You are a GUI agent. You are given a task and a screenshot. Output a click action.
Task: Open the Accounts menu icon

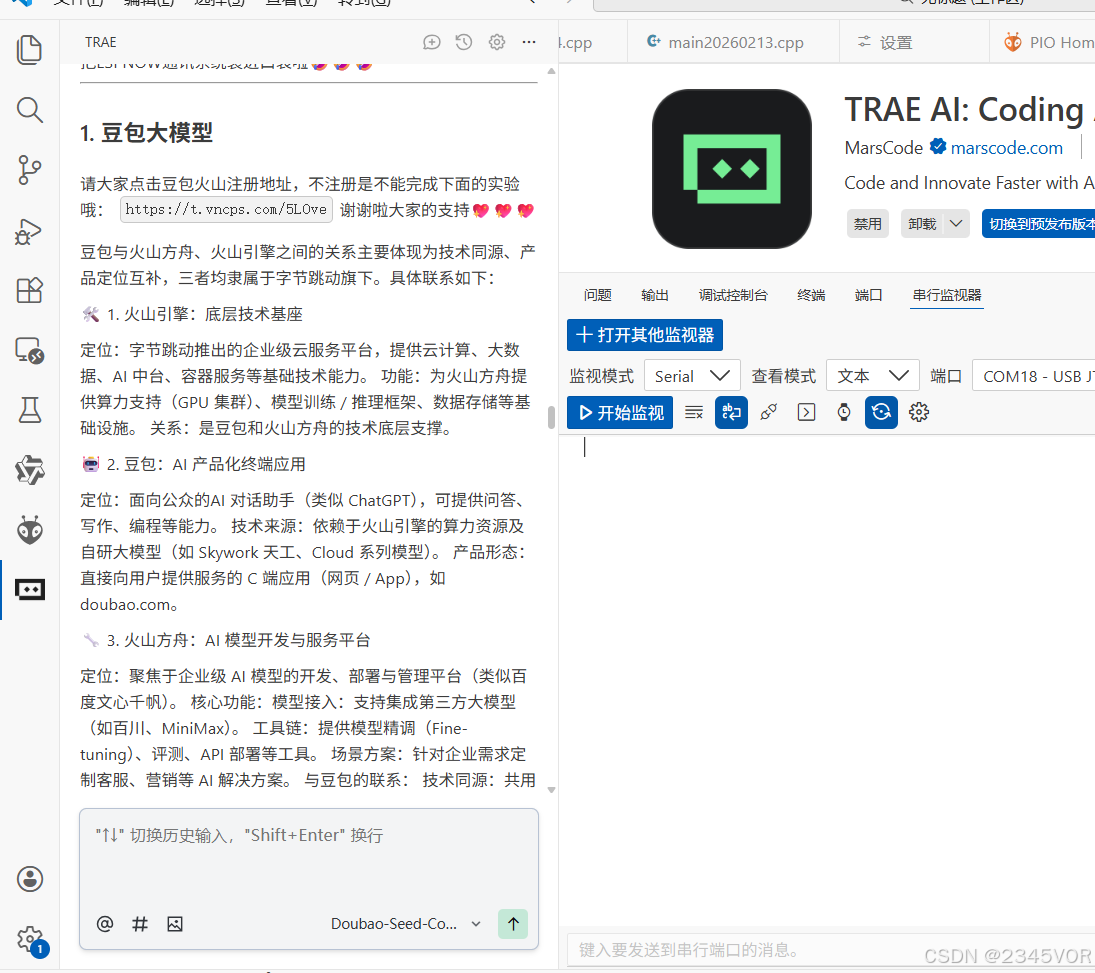29,879
